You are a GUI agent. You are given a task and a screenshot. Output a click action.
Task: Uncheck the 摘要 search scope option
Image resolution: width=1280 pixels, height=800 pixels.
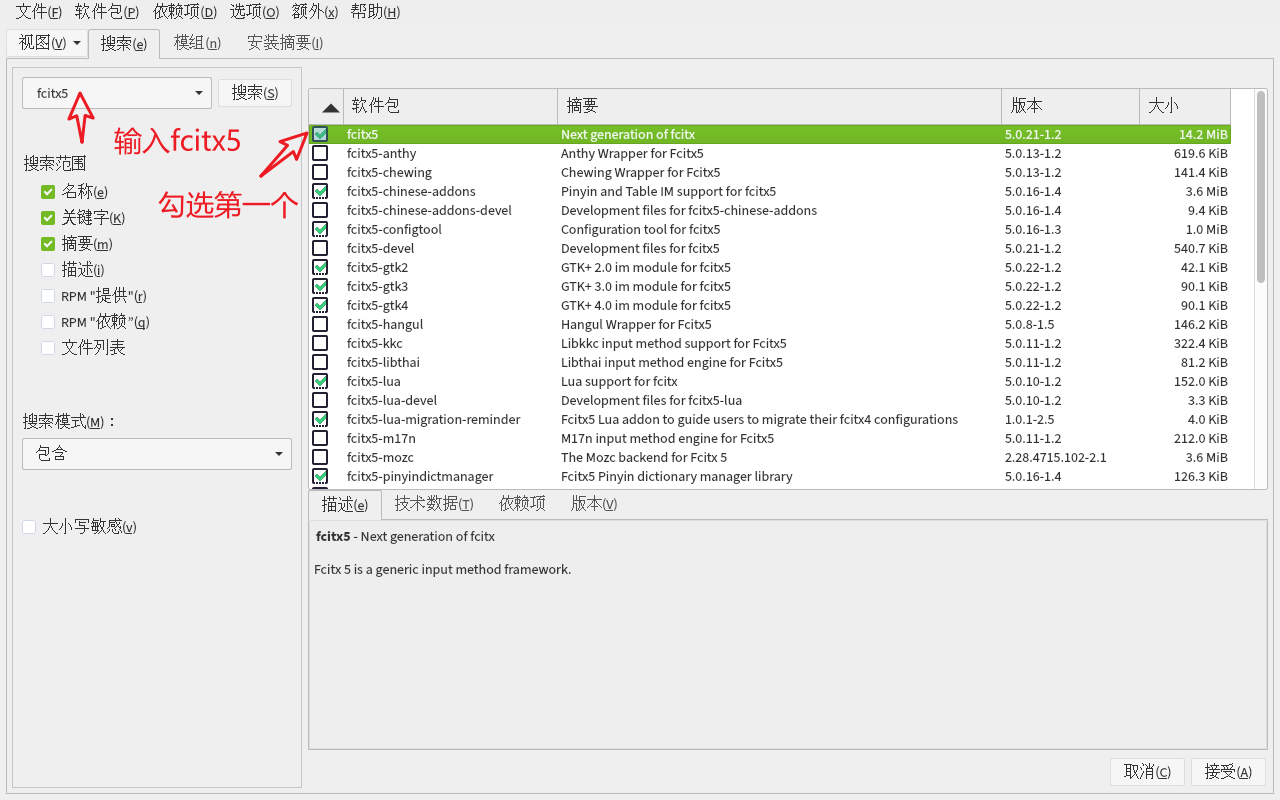tap(48, 244)
